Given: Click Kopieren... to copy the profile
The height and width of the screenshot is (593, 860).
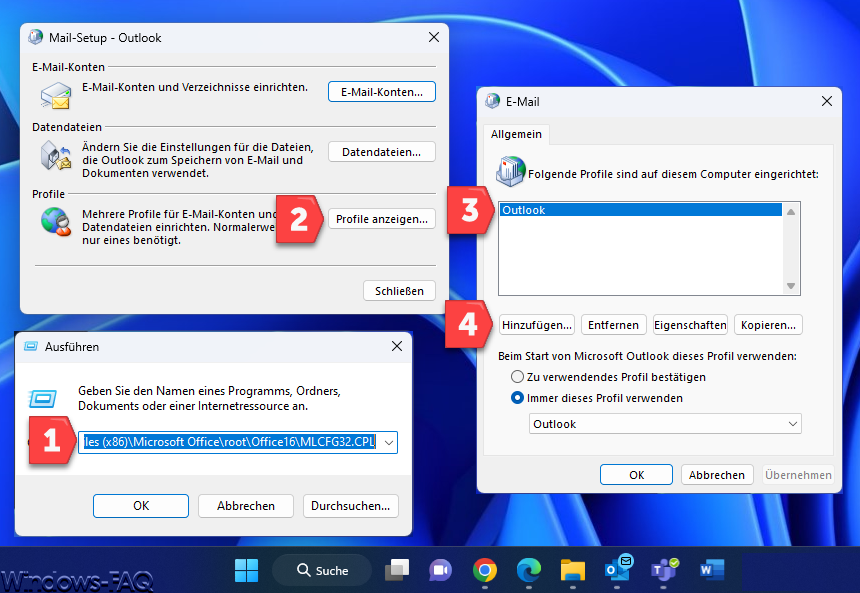Looking at the screenshot, I should pyautogui.click(x=768, y=325).
